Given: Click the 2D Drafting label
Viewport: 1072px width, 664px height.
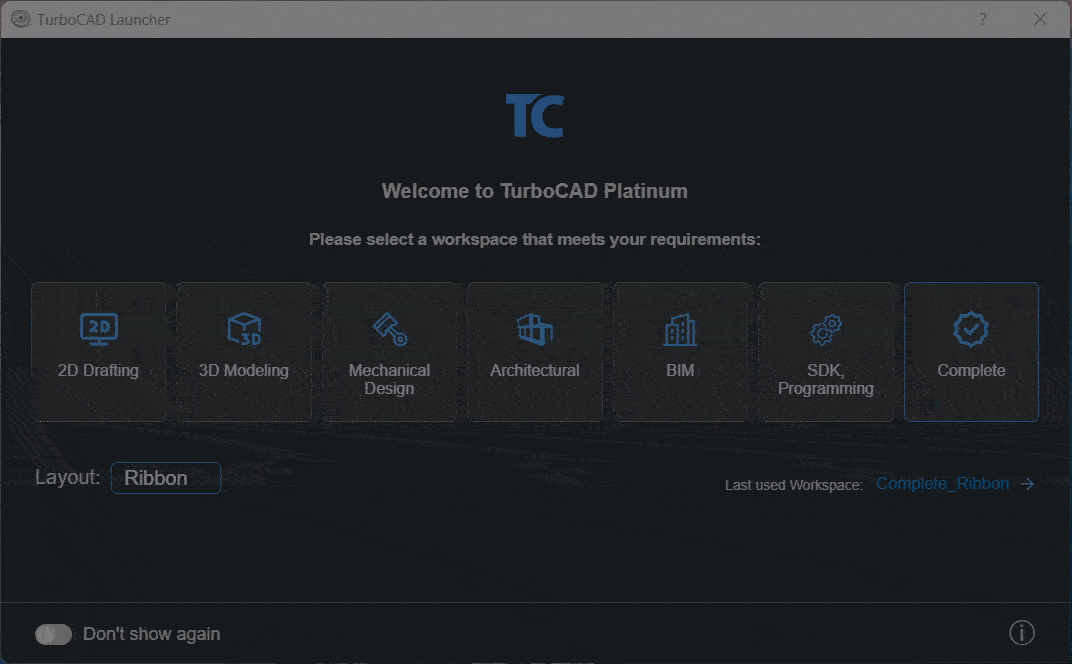Looking at the screenshot, I should (98, 371).
